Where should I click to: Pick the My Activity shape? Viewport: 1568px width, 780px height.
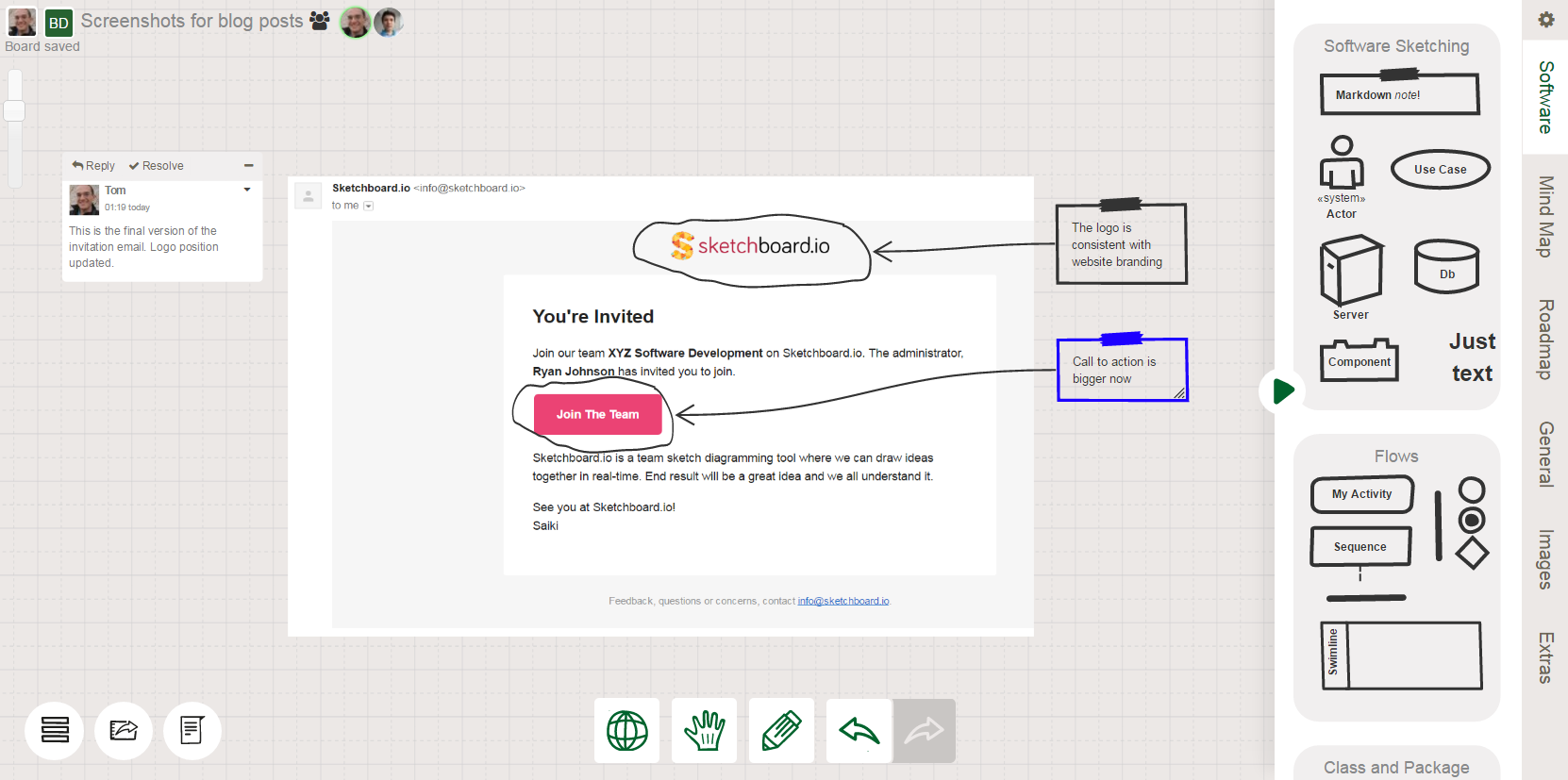[1362, 494]
